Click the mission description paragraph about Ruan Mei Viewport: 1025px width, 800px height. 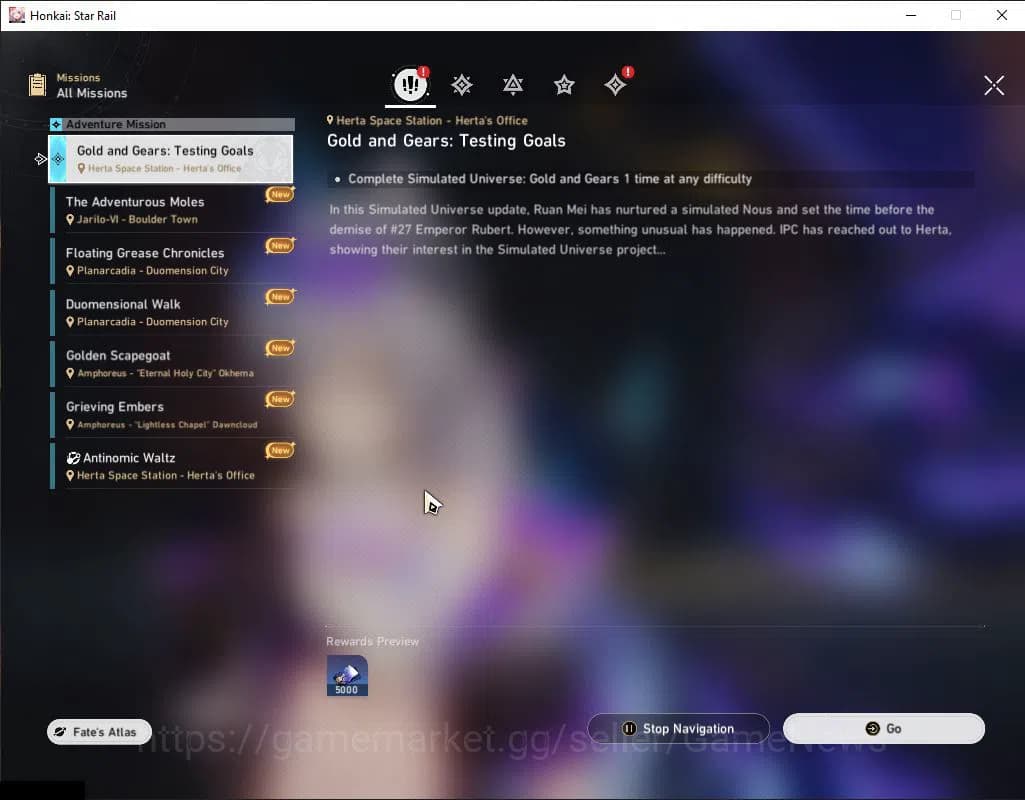coord(641,229)
